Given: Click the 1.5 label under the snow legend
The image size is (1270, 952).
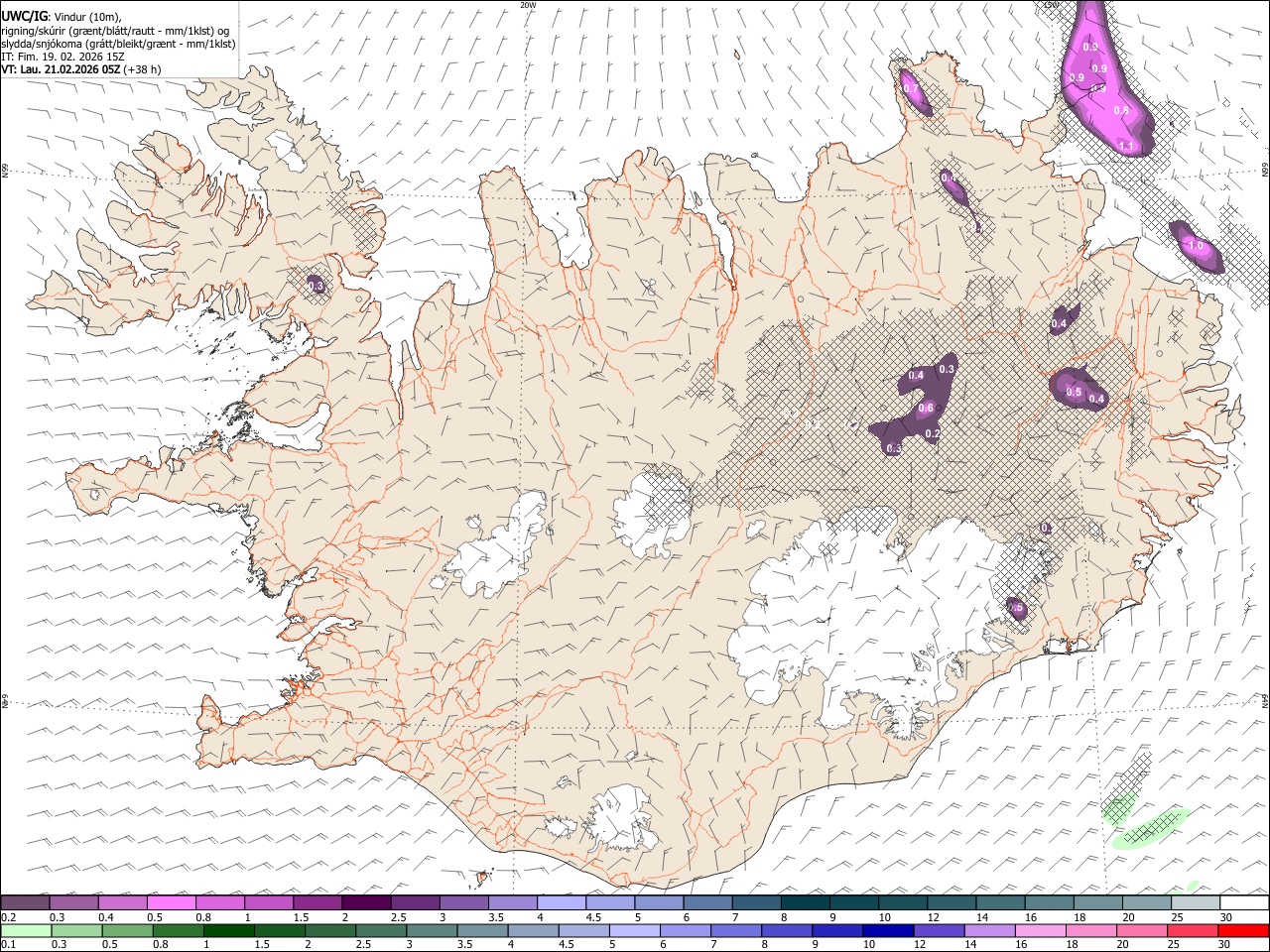Looking at the screenshot, I should click(x=301, y=917).
